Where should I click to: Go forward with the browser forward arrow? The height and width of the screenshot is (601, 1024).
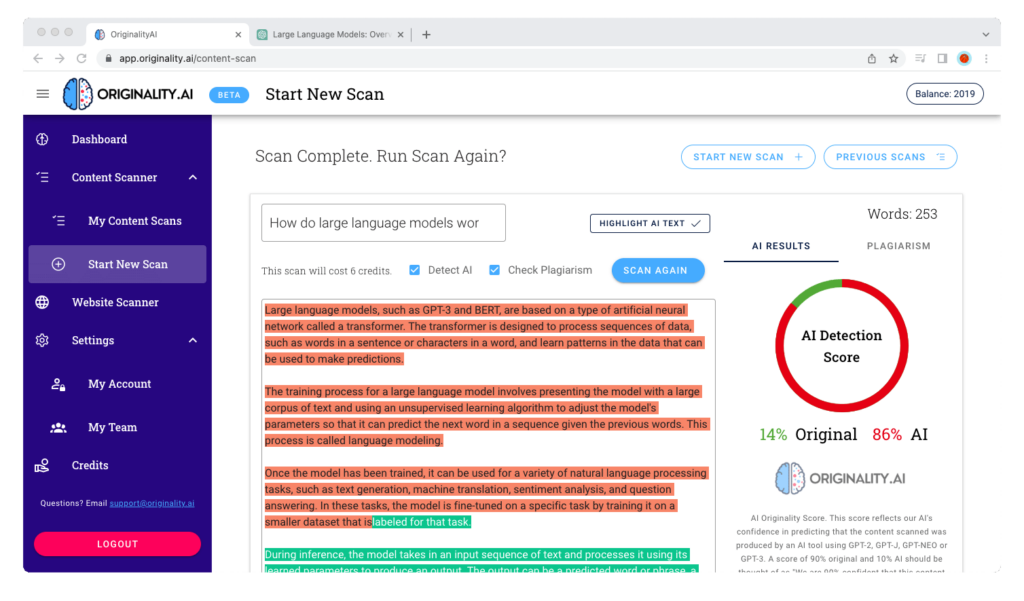[59, 58]
